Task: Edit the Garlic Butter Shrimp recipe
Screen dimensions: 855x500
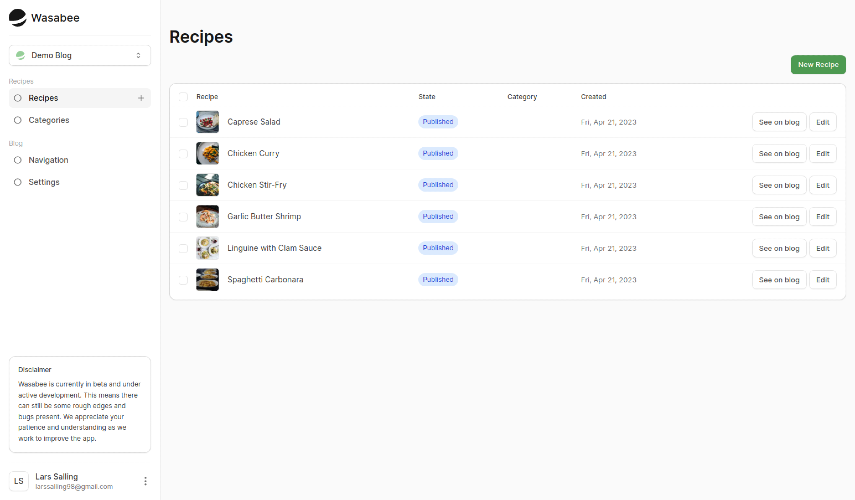Action: click(822, 216)
